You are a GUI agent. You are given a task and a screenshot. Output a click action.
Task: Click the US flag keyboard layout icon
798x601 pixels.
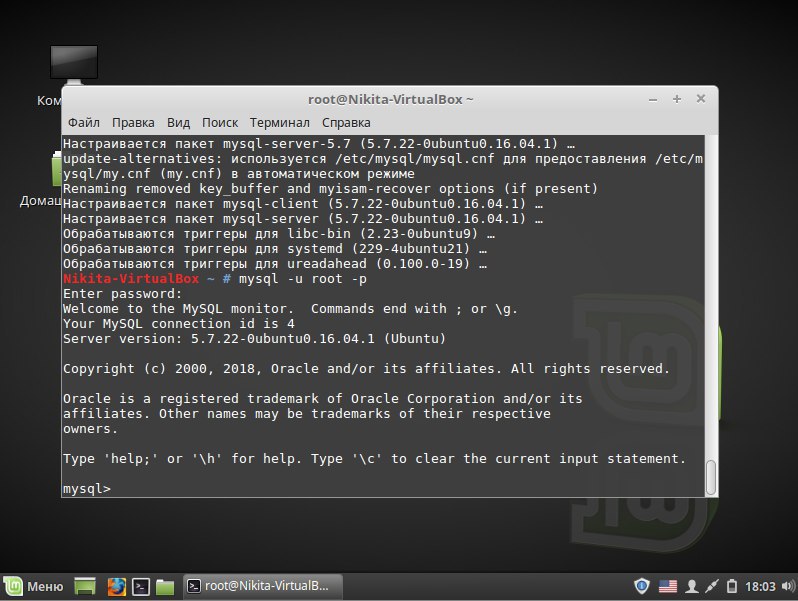point(668,587)
